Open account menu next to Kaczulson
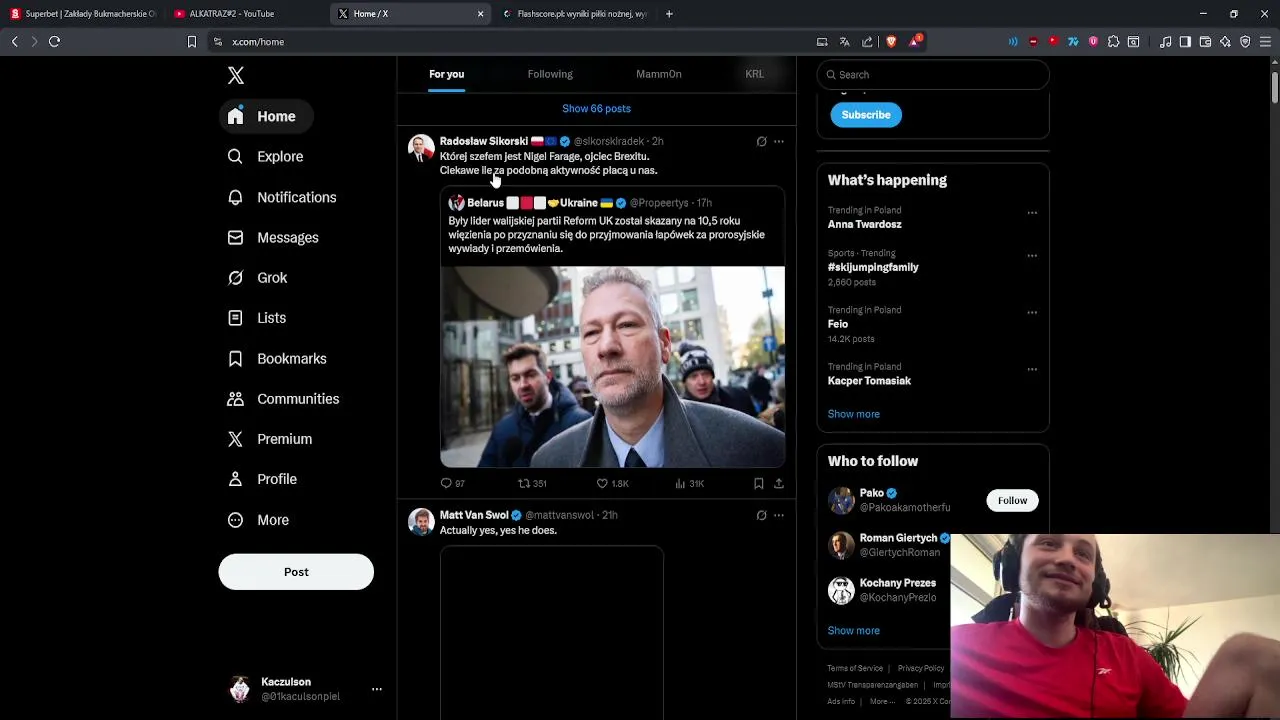This screenshot has width=1280, height=720. 377,689
